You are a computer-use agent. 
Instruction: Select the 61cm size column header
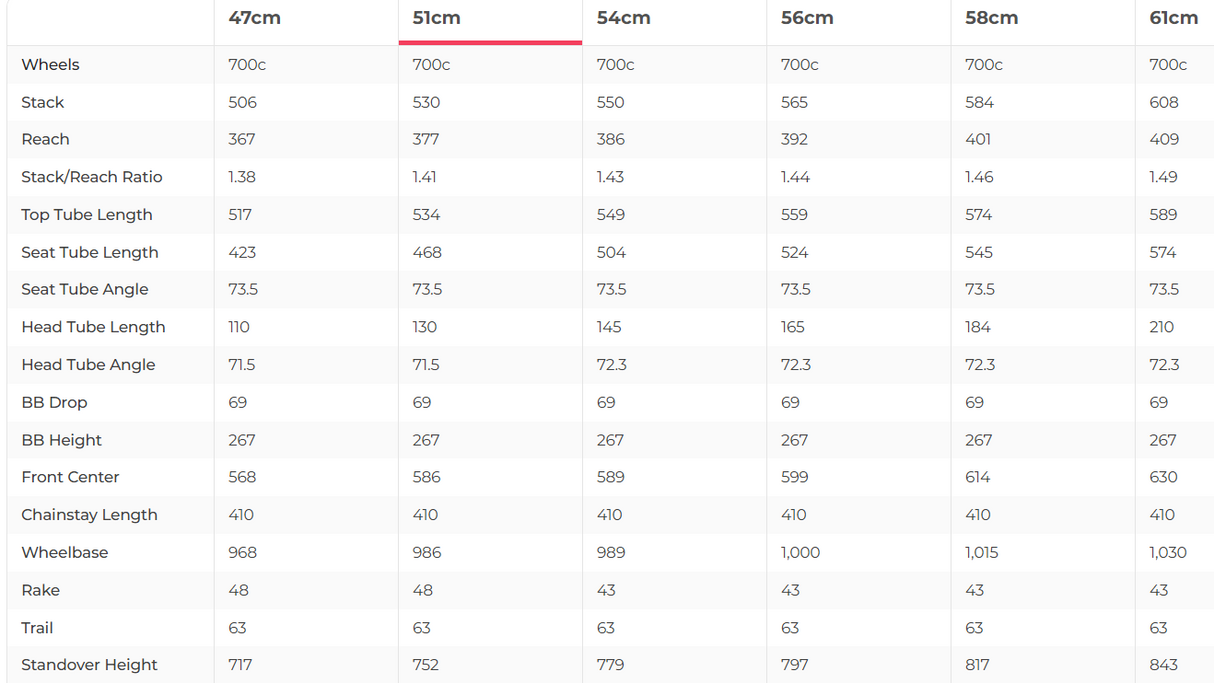(1173, 18)
